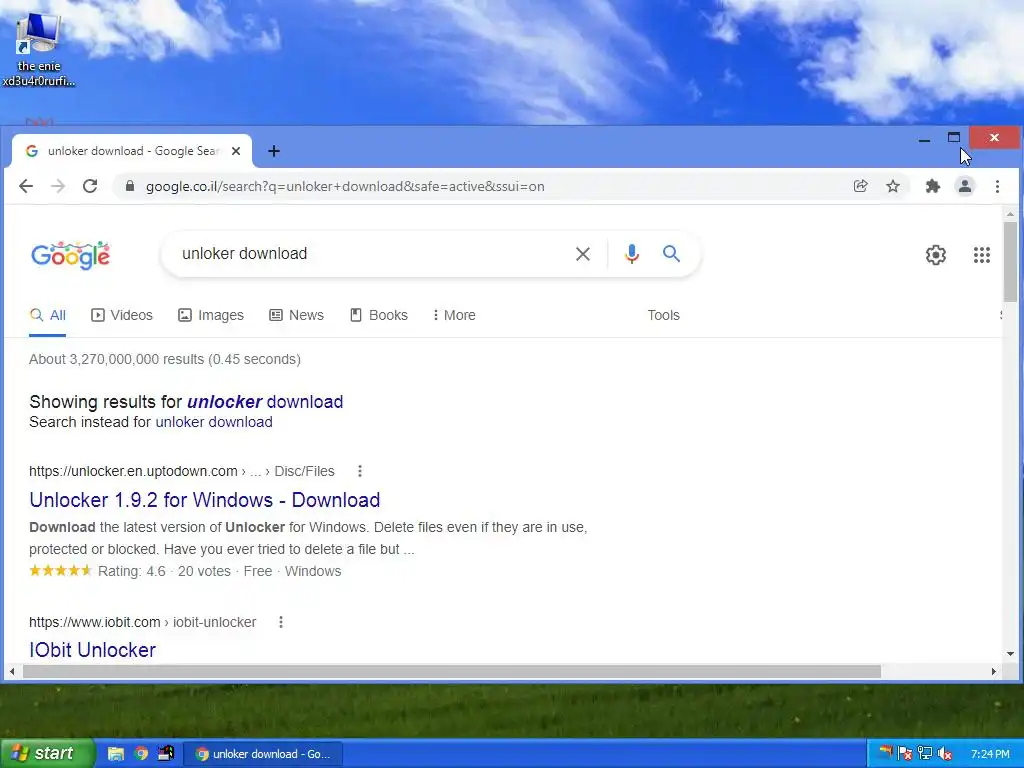Open the third quick launch icon
The image size is (1024, 768).
(166, 754)
